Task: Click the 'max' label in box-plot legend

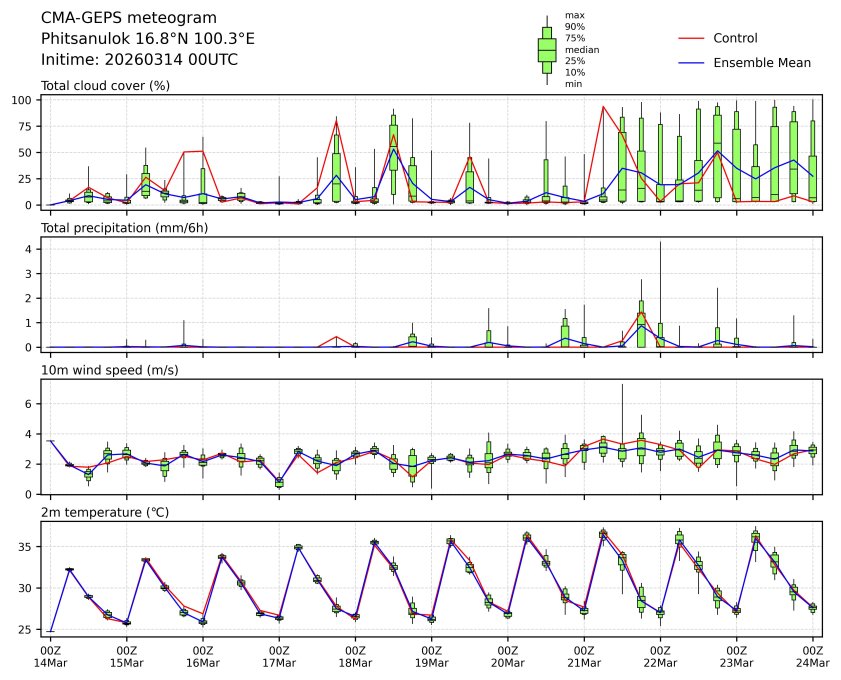Action: point(574,16)
